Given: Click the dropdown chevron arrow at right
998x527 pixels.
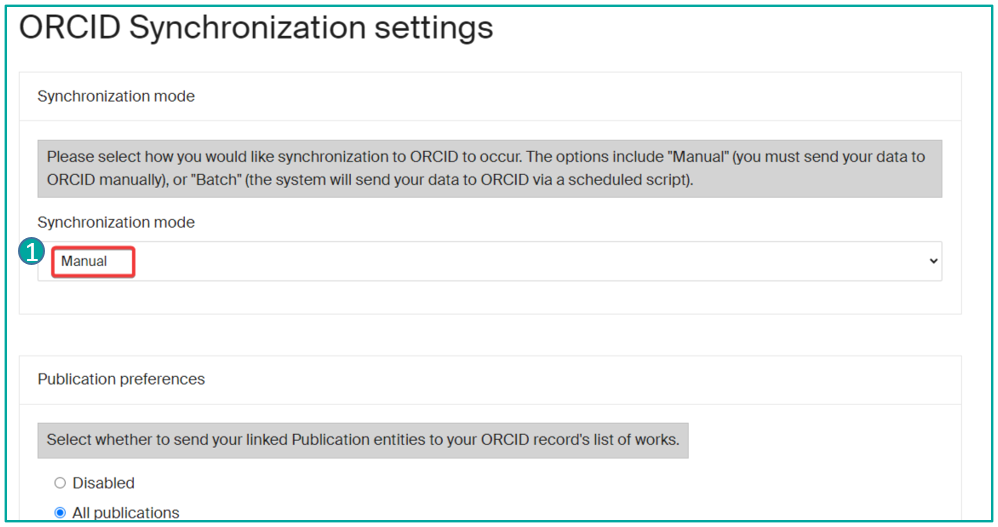Looking at the screenshot, I should 933,261.
